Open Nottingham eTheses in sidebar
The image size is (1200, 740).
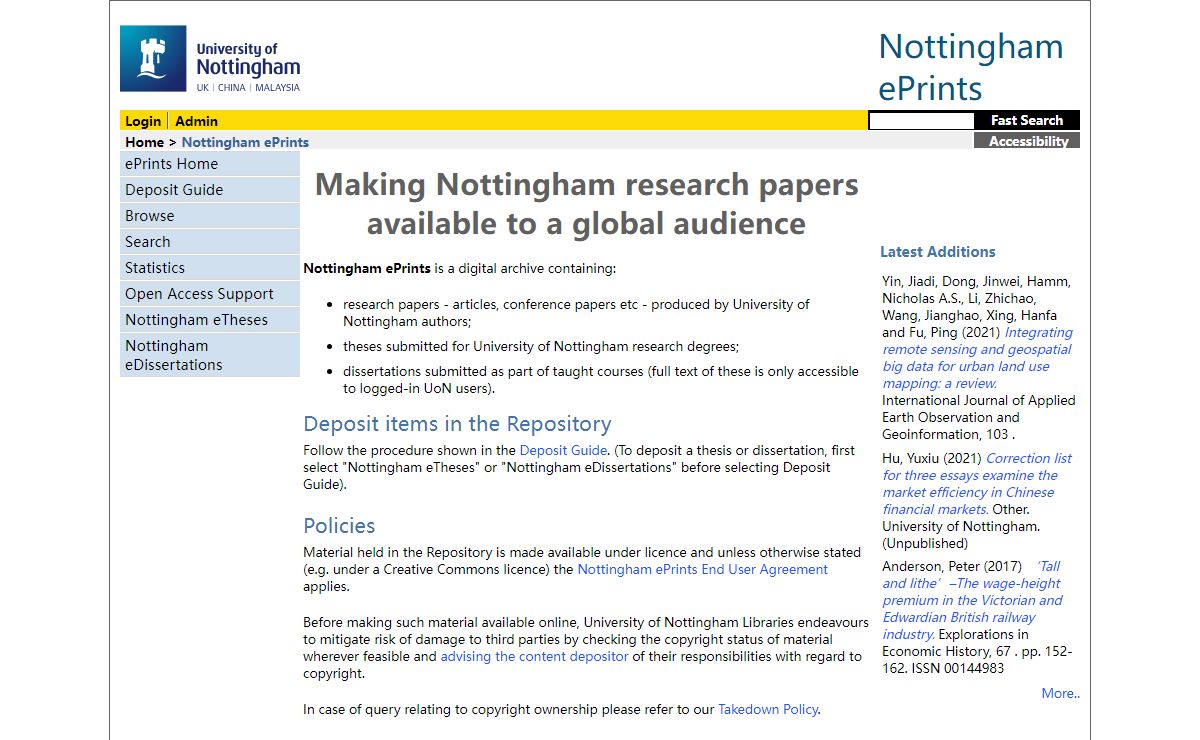tap(210, 320)
